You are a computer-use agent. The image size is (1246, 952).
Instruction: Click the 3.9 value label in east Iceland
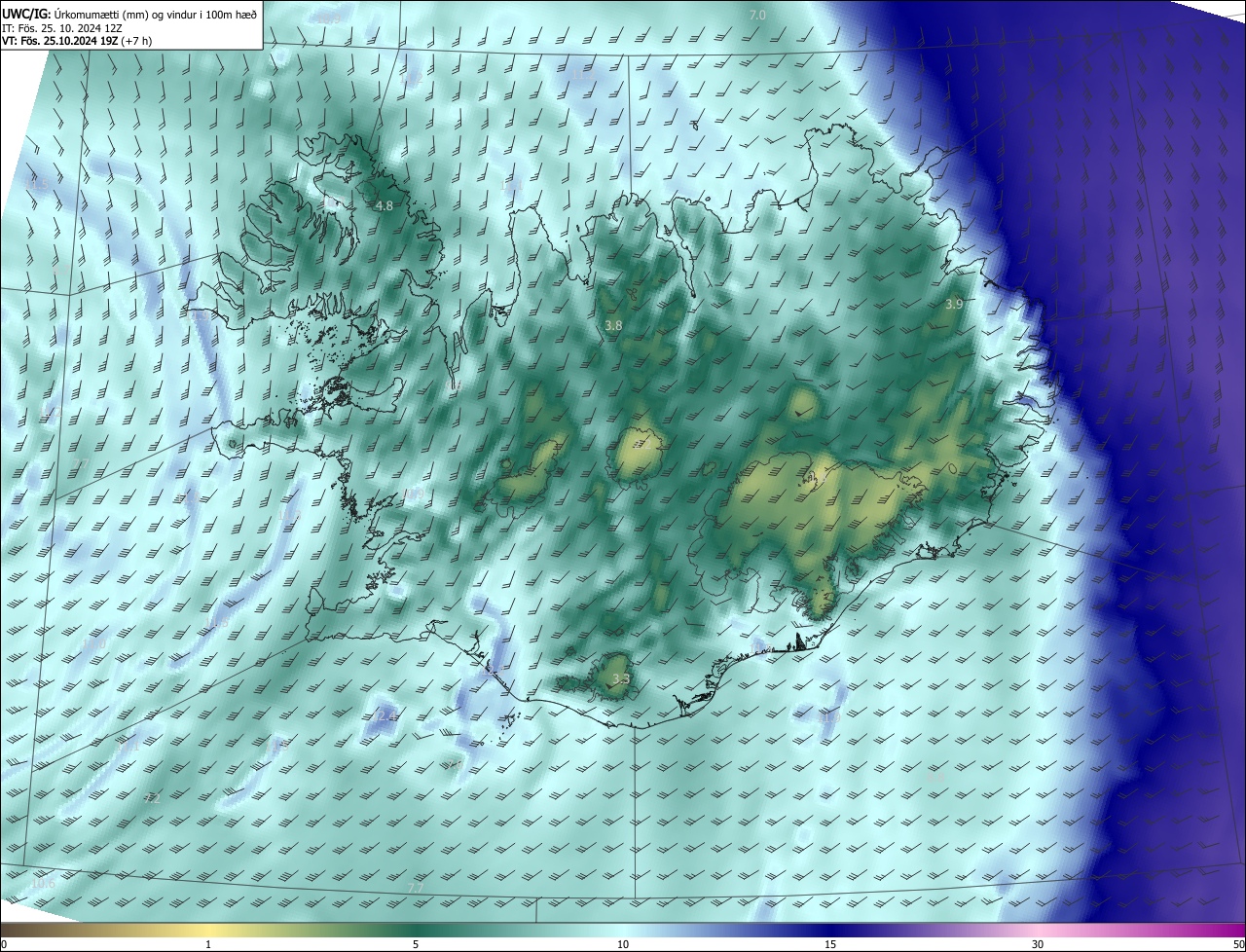(954, 305)
